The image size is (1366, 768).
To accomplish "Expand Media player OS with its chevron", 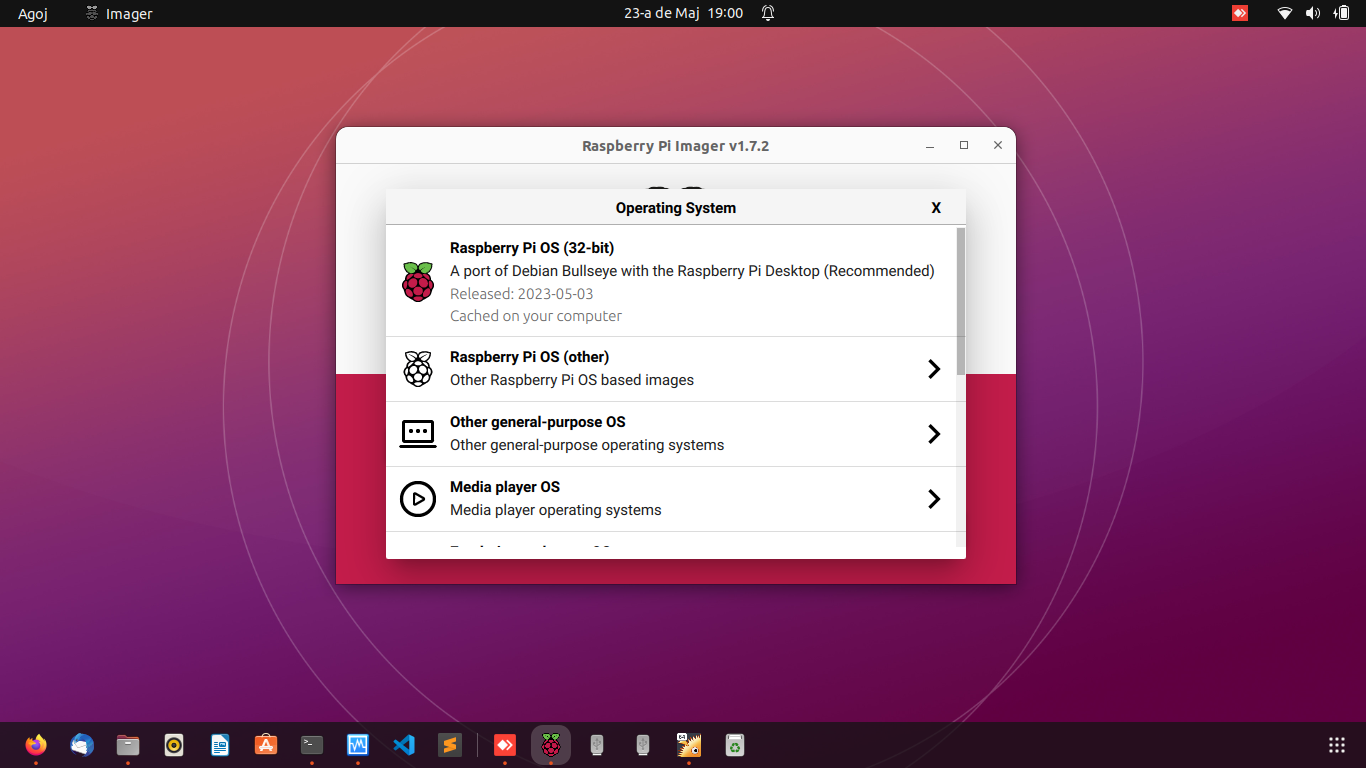I will coord(934,499).
